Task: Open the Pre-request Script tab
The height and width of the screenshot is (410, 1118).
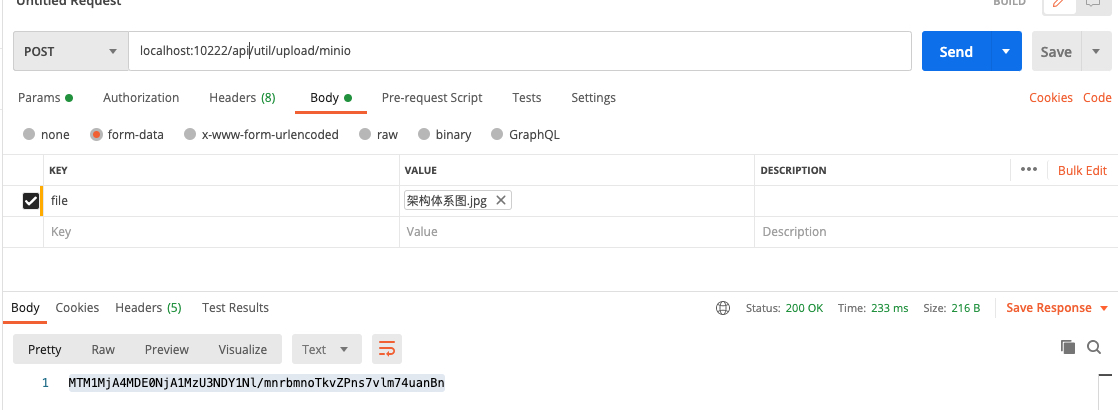Action: click(x=432, y=98)
